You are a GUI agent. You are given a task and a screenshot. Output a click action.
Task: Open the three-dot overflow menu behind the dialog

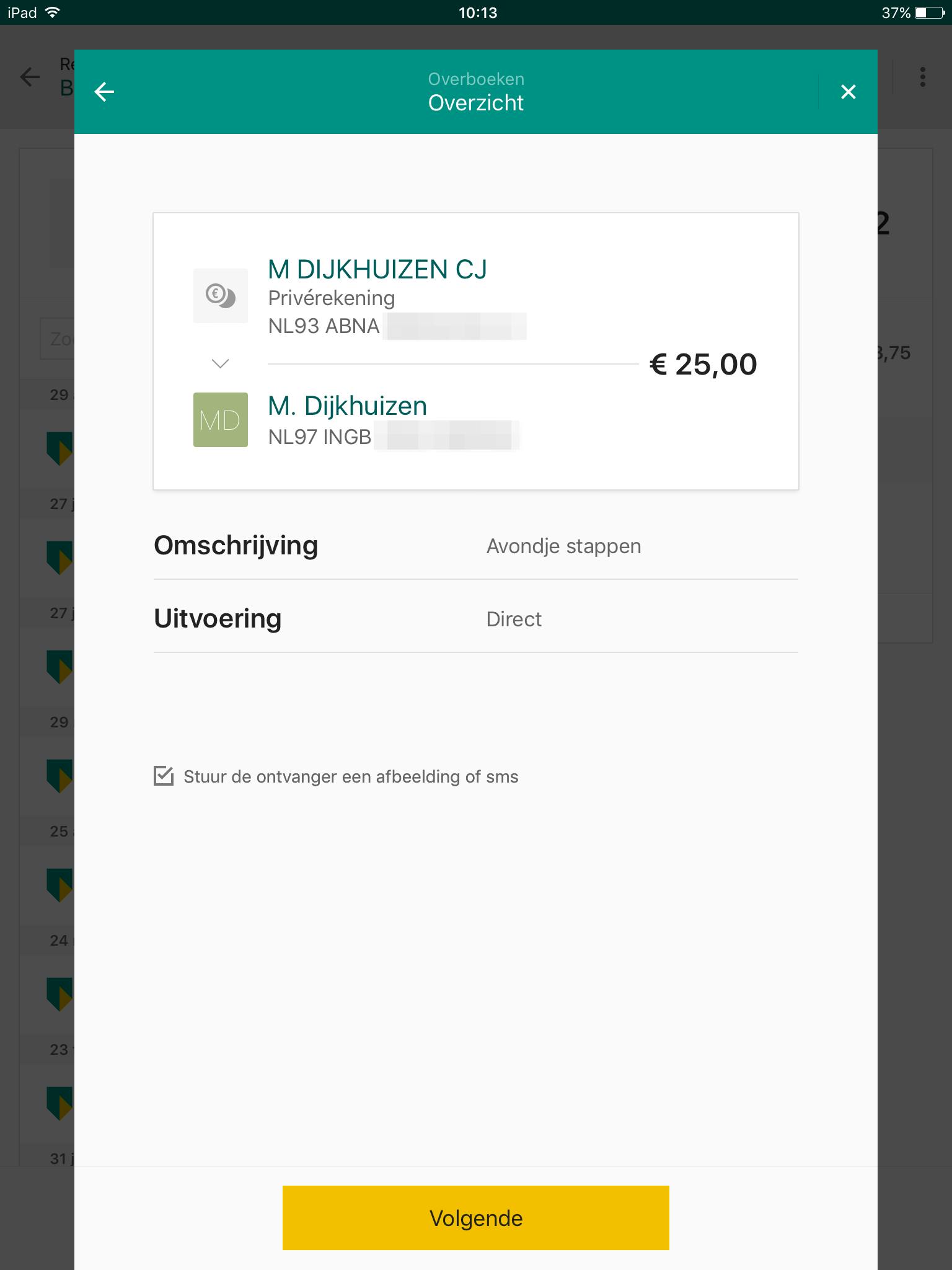(922, 77)
